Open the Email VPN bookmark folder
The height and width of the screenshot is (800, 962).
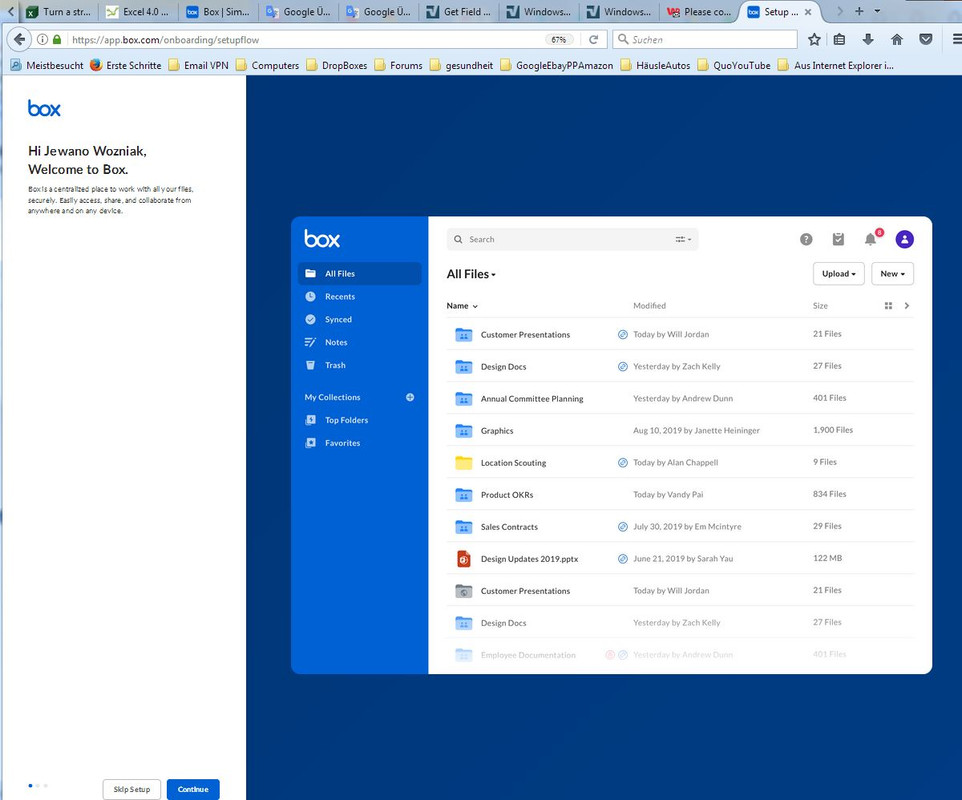(x=199, y=65)
